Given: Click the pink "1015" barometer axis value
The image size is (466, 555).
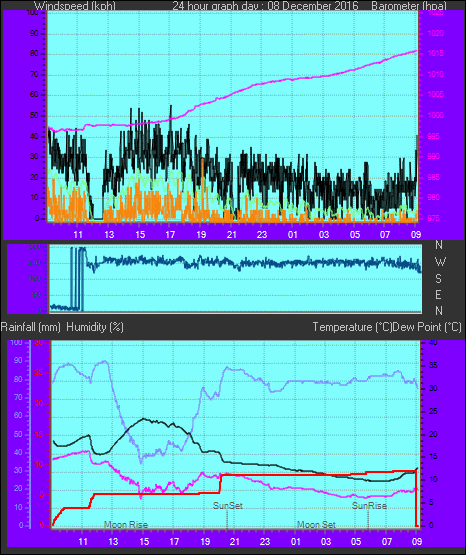Looking at the screenshot, I should click(436, 53).
